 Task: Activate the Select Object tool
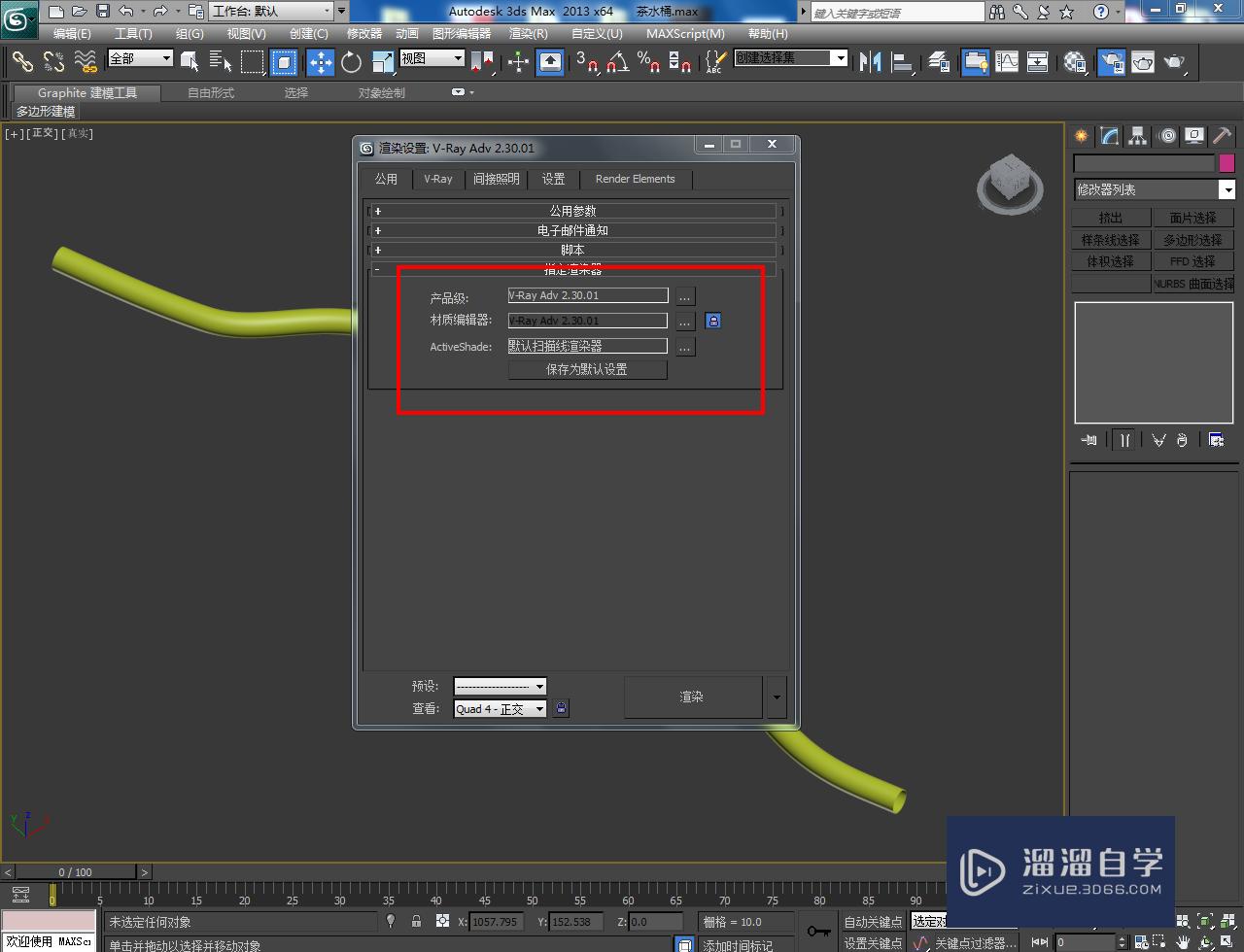pyautogui.click(x=190, y=62)
